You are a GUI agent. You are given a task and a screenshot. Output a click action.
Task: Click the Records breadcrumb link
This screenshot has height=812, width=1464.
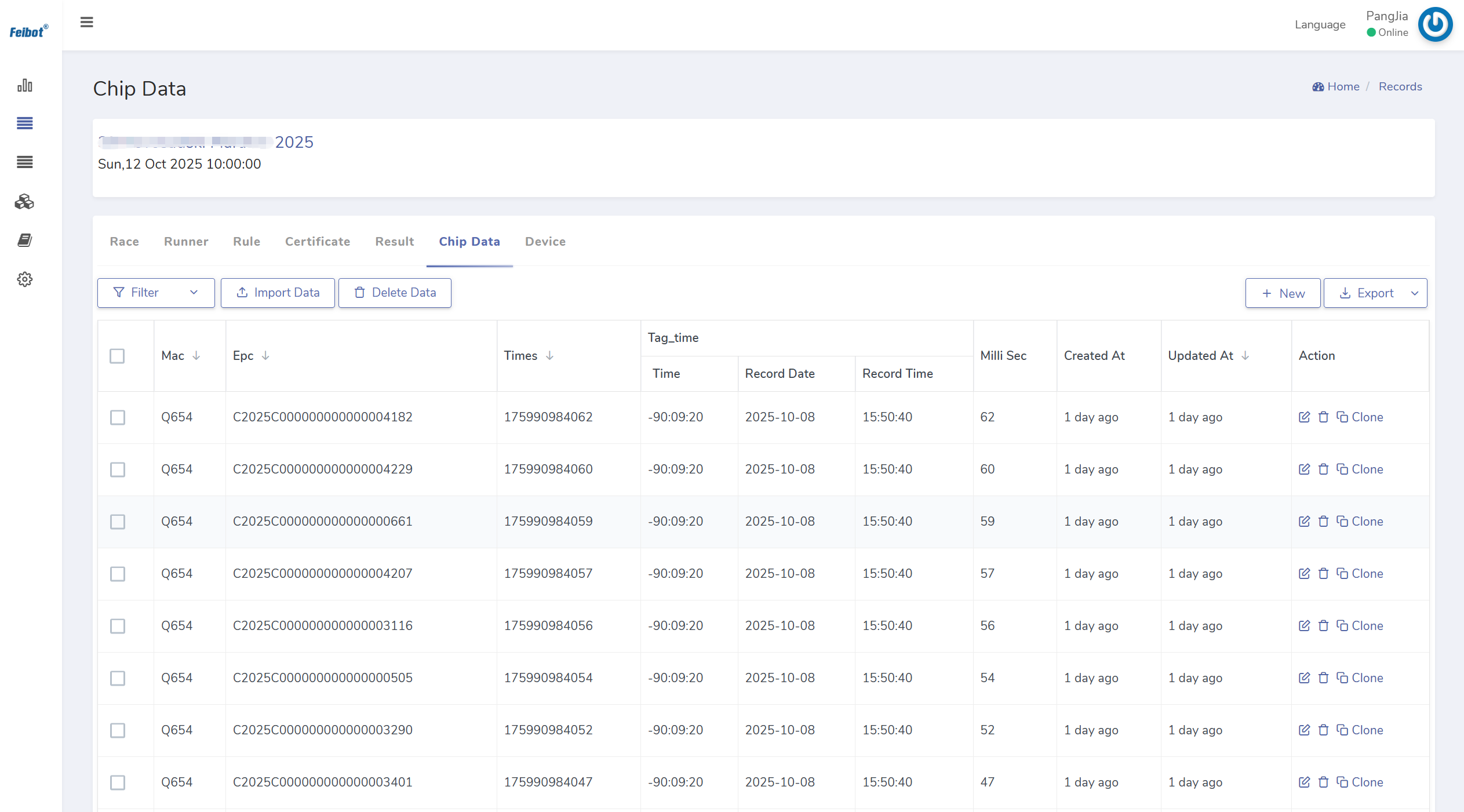(1400, 87)
